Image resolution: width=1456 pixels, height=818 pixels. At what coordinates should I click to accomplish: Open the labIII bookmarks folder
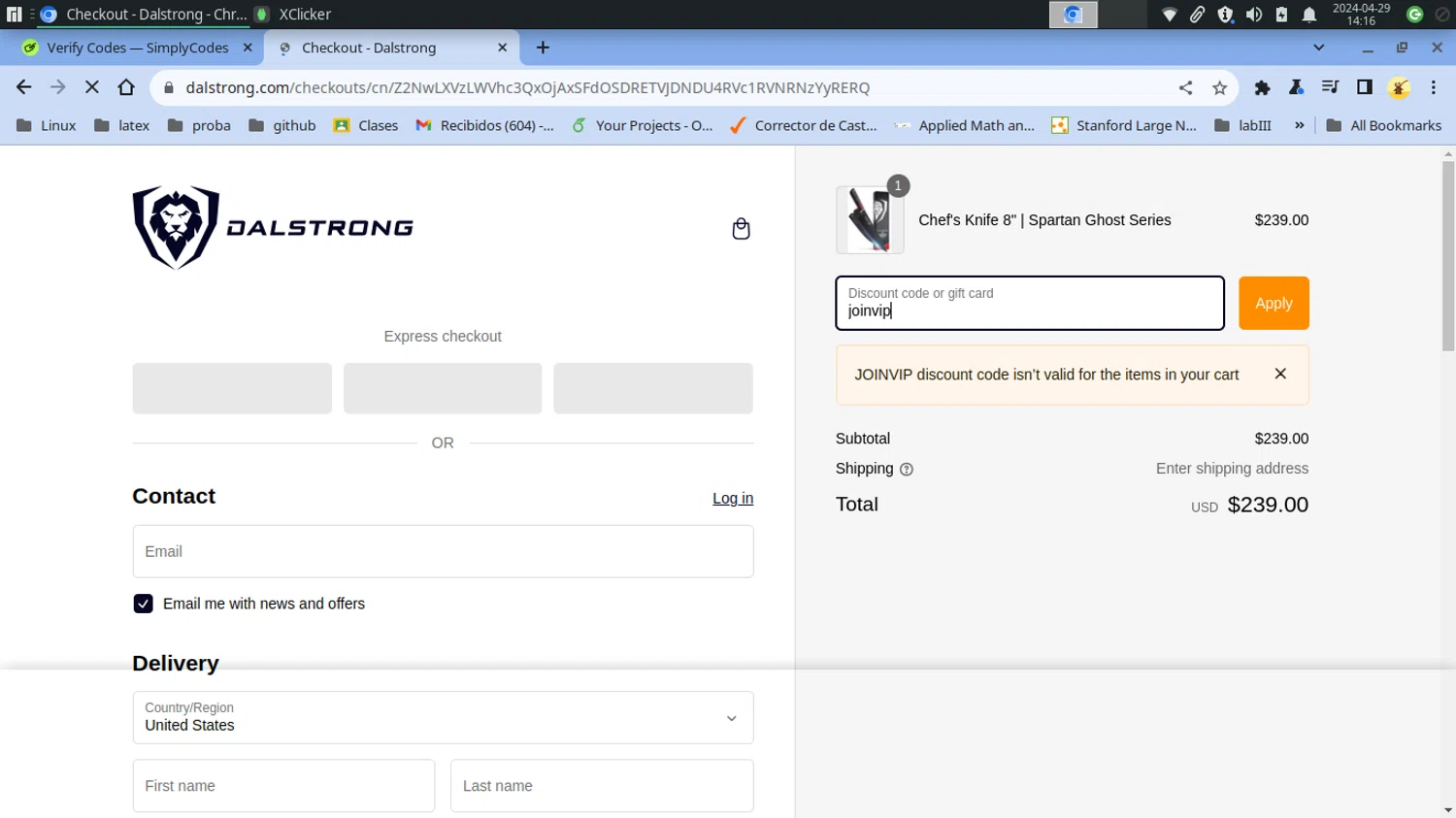click(x=1243, y=125)
